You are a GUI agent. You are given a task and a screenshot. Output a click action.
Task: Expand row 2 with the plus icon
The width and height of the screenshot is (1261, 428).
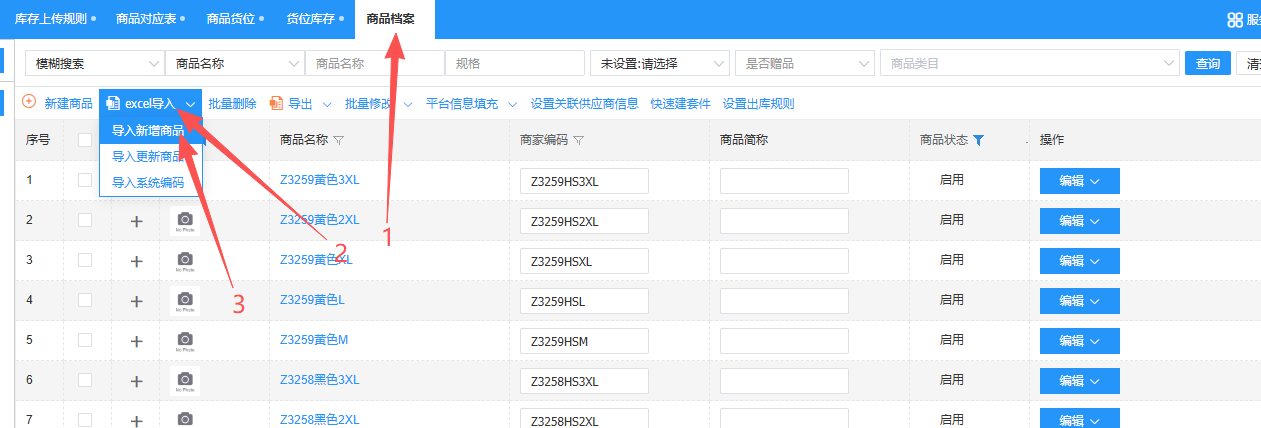[137, 221]
